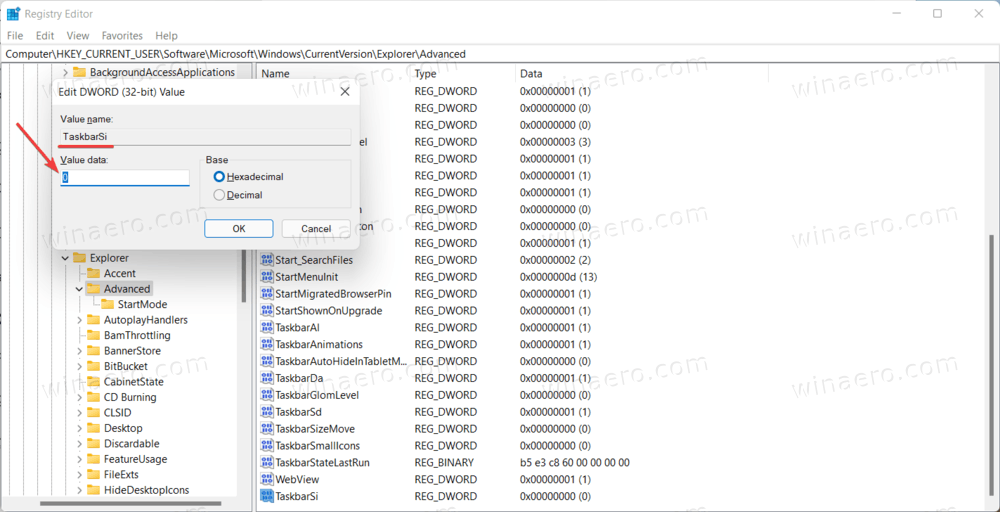Select the TaskbarSmallIcons value icon
Image resolution: width=1000 pixels, height=512 pixels.
(267, 446)
